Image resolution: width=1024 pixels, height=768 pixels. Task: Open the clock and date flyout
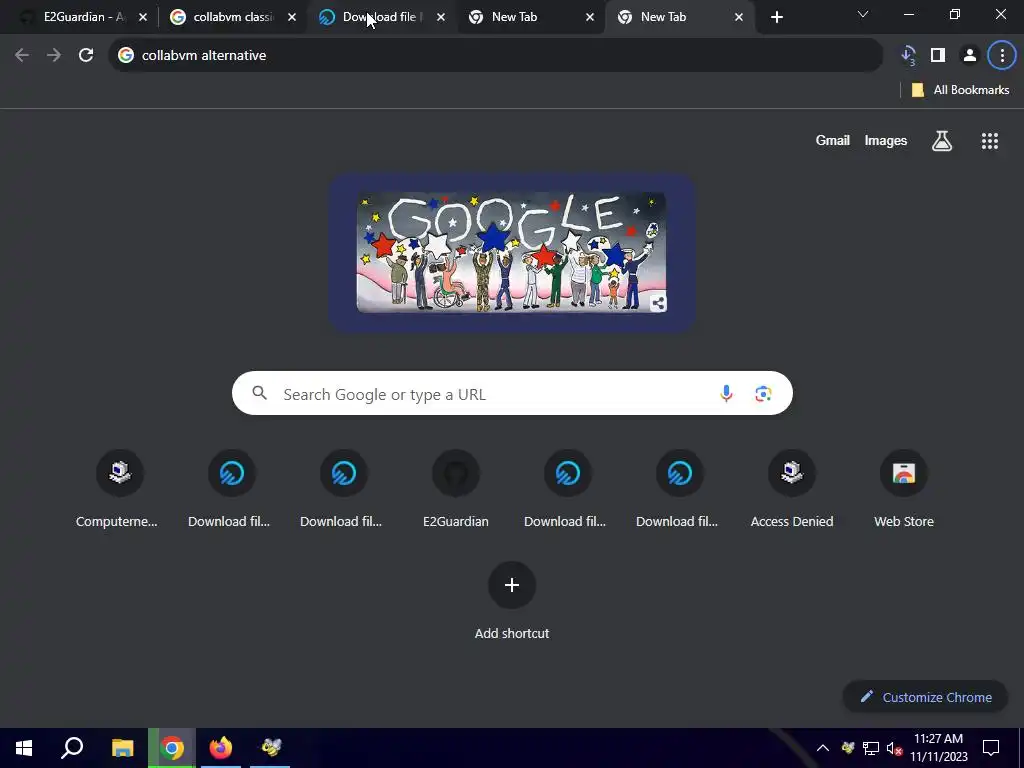[938, 748]
